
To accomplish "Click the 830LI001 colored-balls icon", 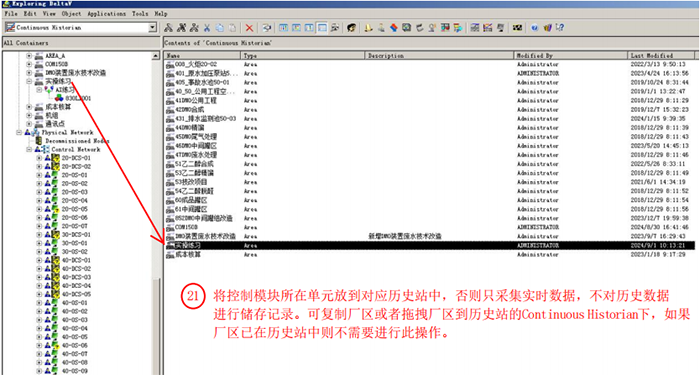I will click(59, 98).
